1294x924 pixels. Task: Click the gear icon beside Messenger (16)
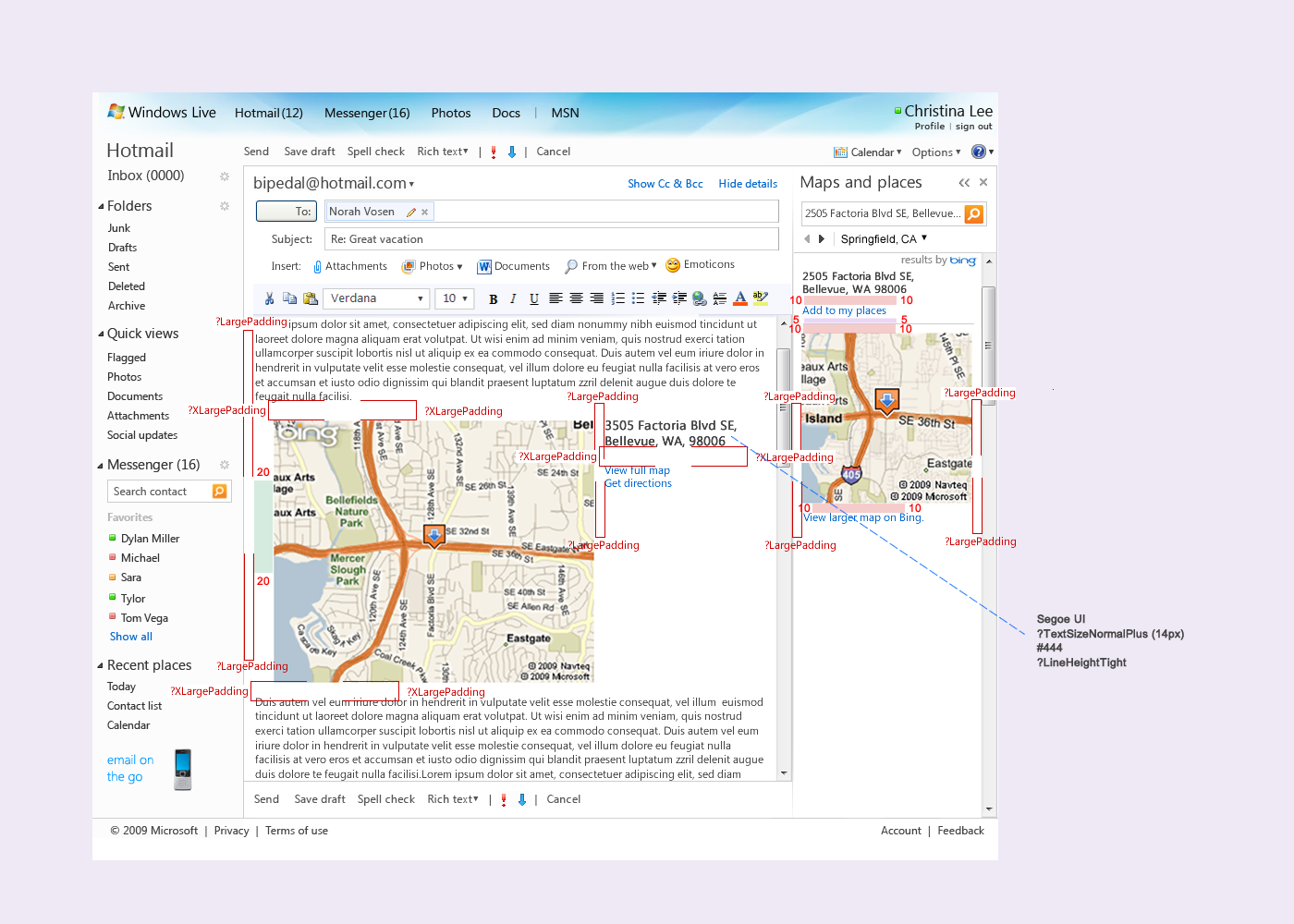pos(224,465)
